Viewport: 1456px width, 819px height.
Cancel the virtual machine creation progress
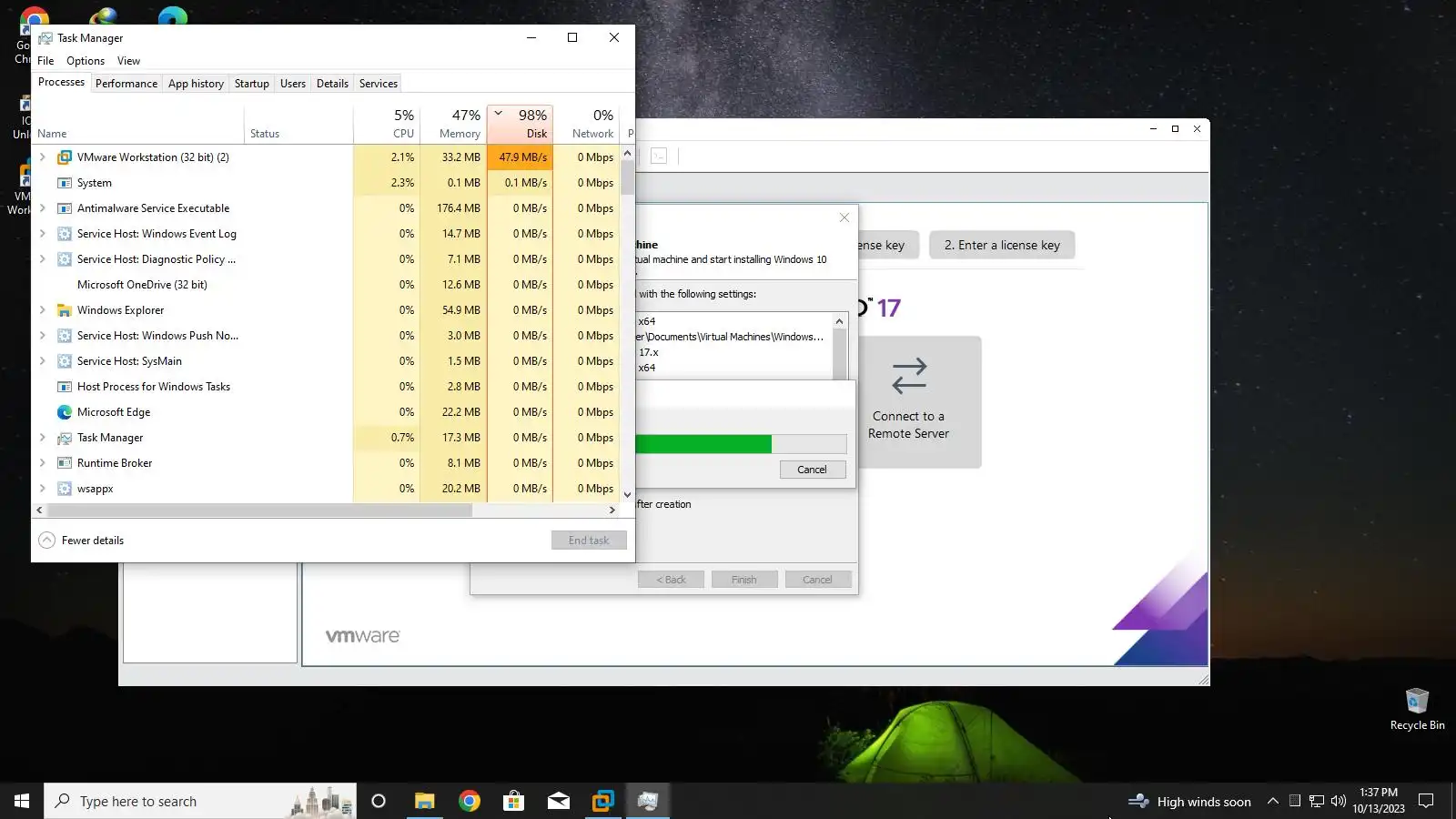[x=813, y=470]
